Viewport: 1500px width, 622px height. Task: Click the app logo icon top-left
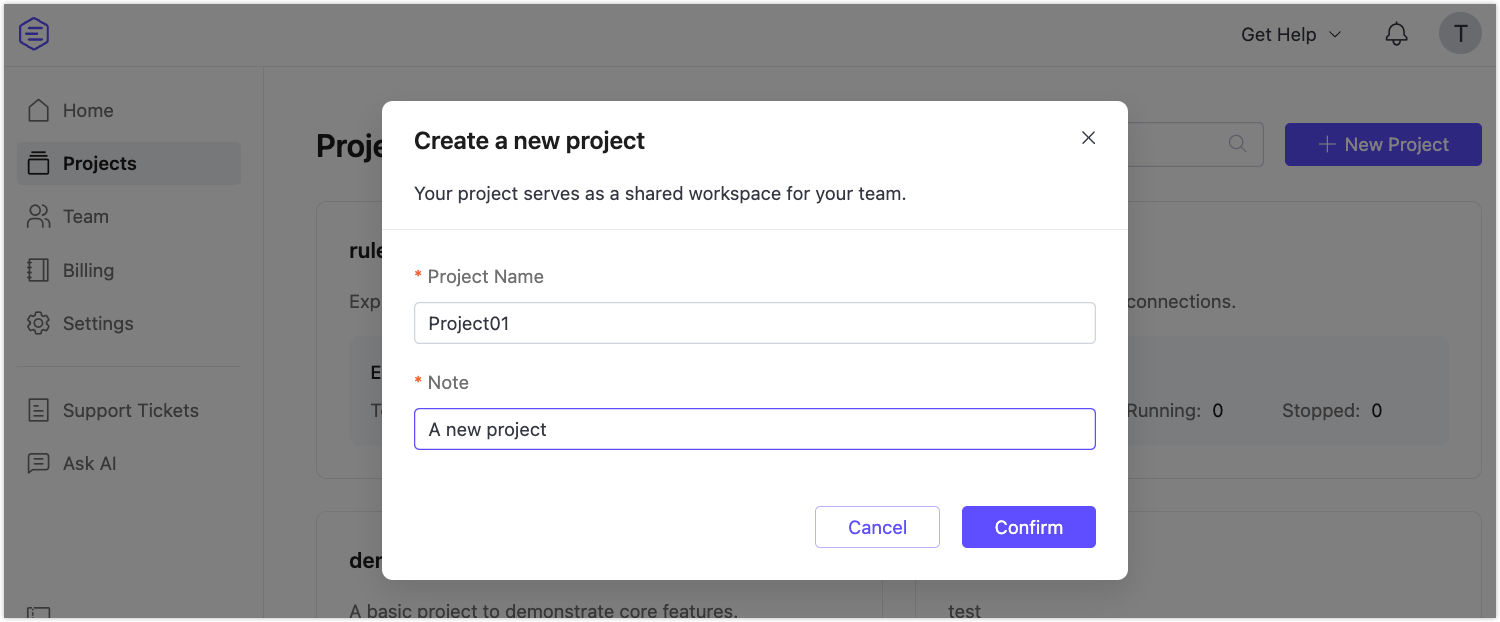33,33
